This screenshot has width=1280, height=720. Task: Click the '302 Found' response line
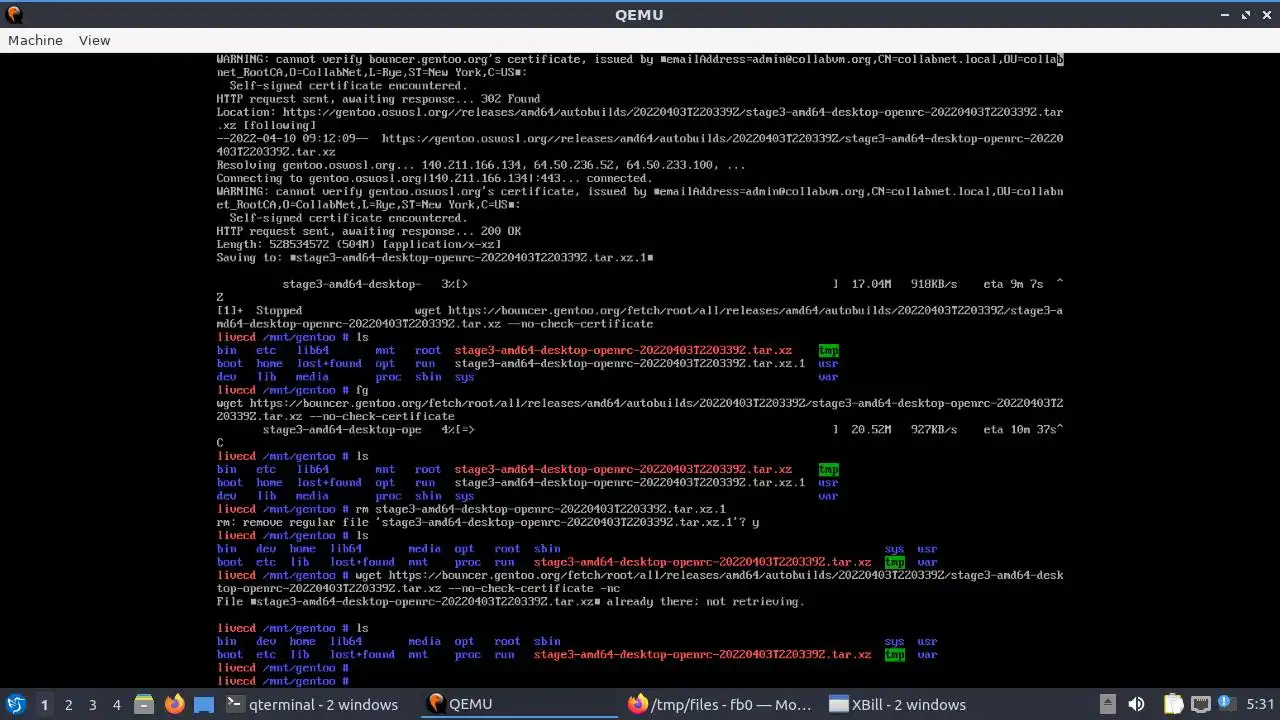coord(378,99)
